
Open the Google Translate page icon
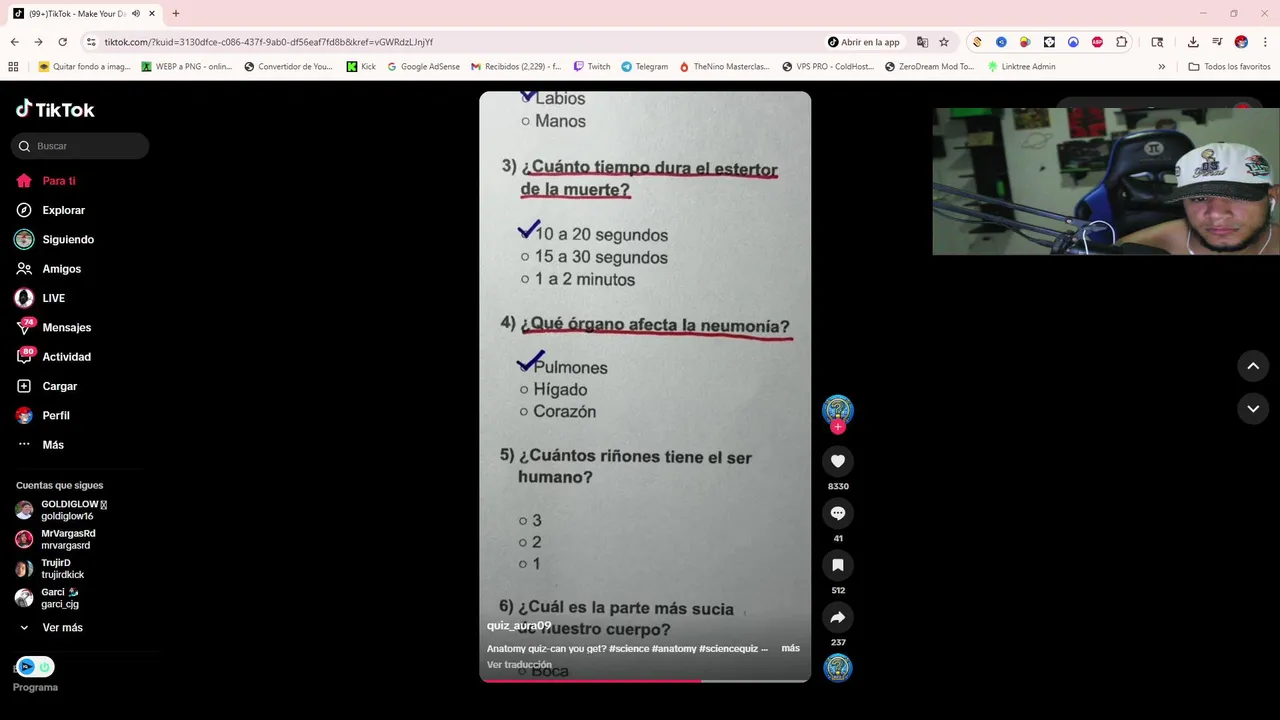click(x=922, y=42)
